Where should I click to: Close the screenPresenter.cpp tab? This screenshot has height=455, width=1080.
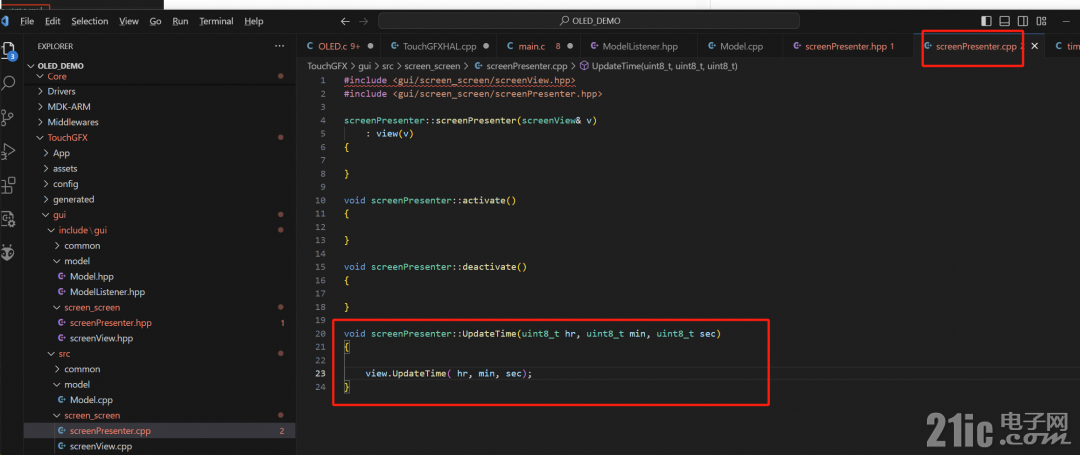1034,46
